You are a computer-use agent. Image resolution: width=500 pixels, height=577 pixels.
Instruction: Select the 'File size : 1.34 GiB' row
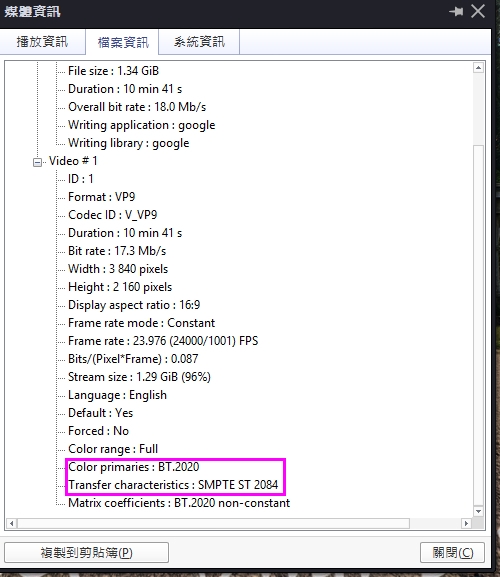[113, 71]
